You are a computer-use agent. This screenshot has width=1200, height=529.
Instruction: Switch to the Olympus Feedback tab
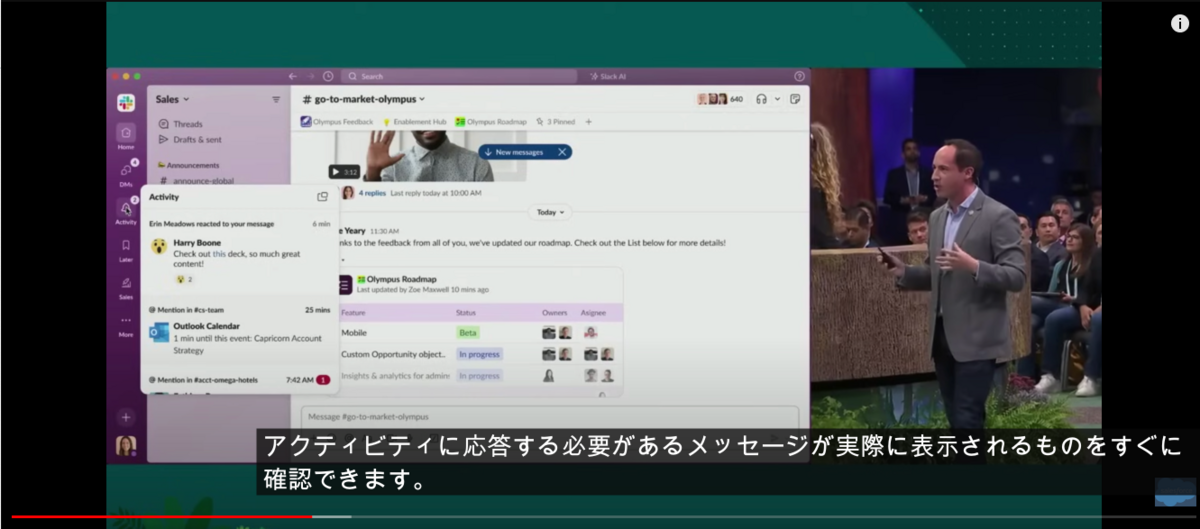[x=337, y=122]
